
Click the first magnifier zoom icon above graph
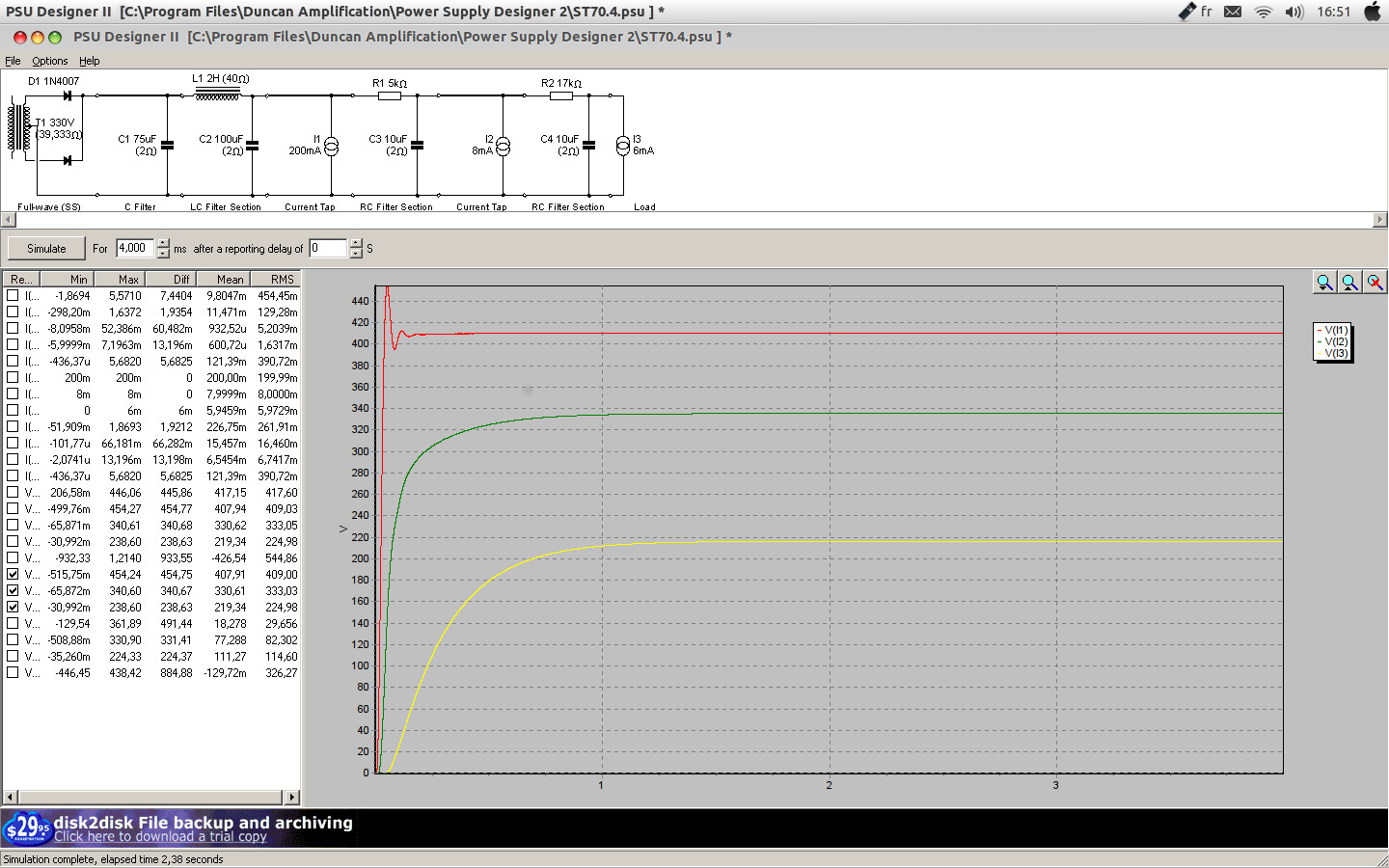[x=1325, y=282]
